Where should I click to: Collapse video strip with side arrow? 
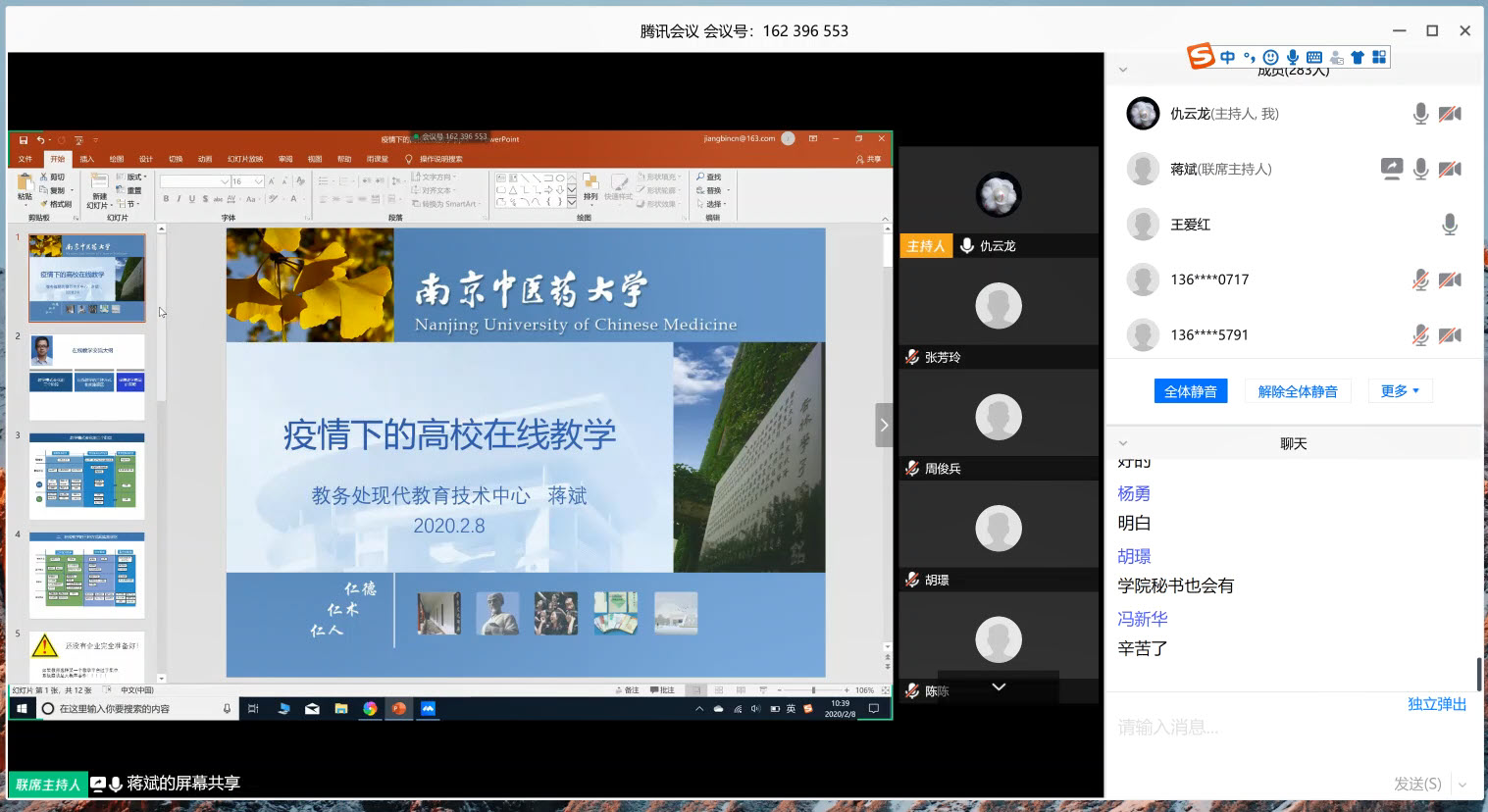[884, 425]
